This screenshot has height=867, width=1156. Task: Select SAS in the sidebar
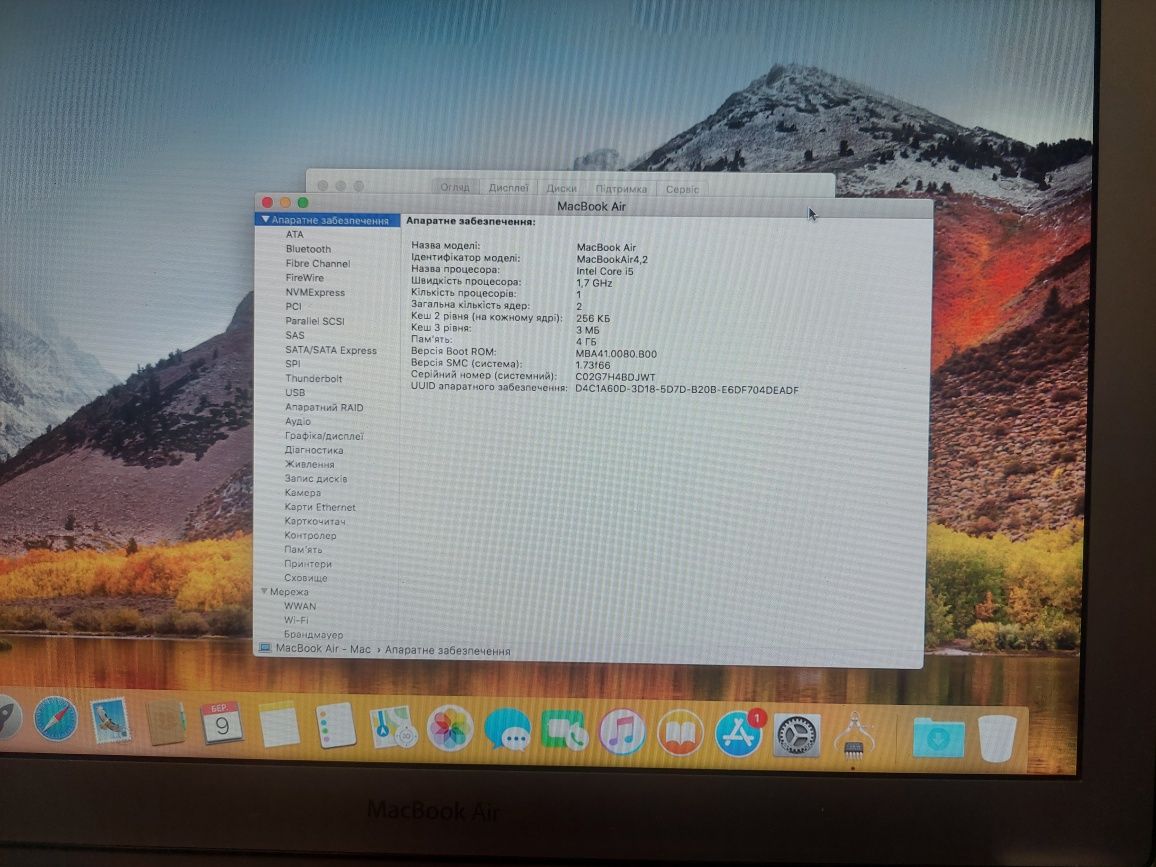295,335
